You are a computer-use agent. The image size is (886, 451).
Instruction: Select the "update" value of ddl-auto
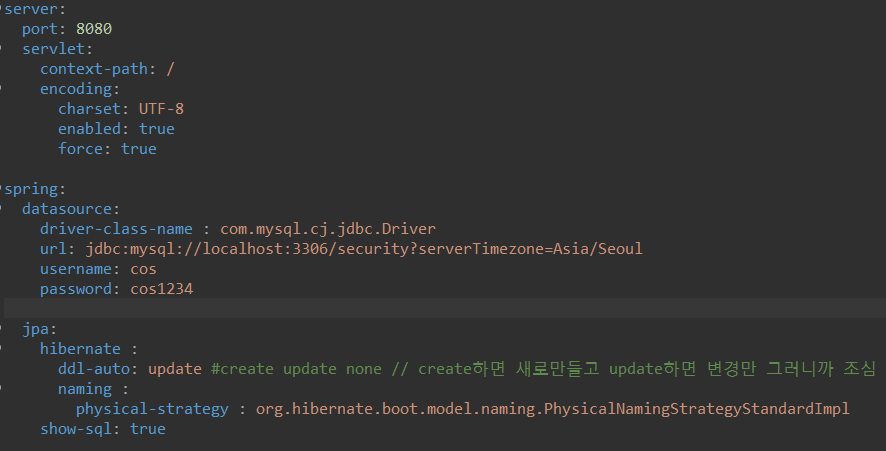point(175,369)
